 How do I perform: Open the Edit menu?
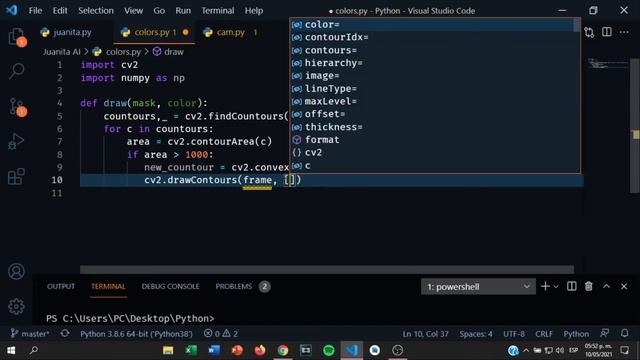tap(60, 11)
